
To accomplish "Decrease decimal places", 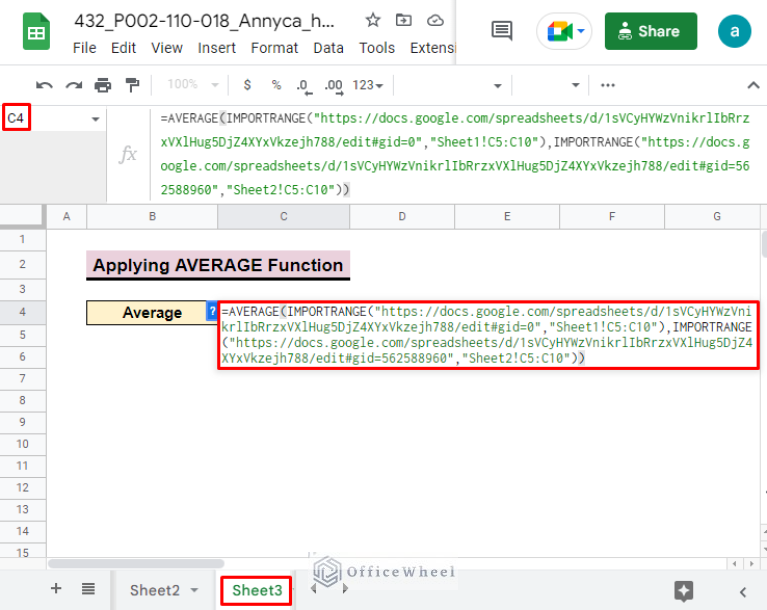I will 304,86.
